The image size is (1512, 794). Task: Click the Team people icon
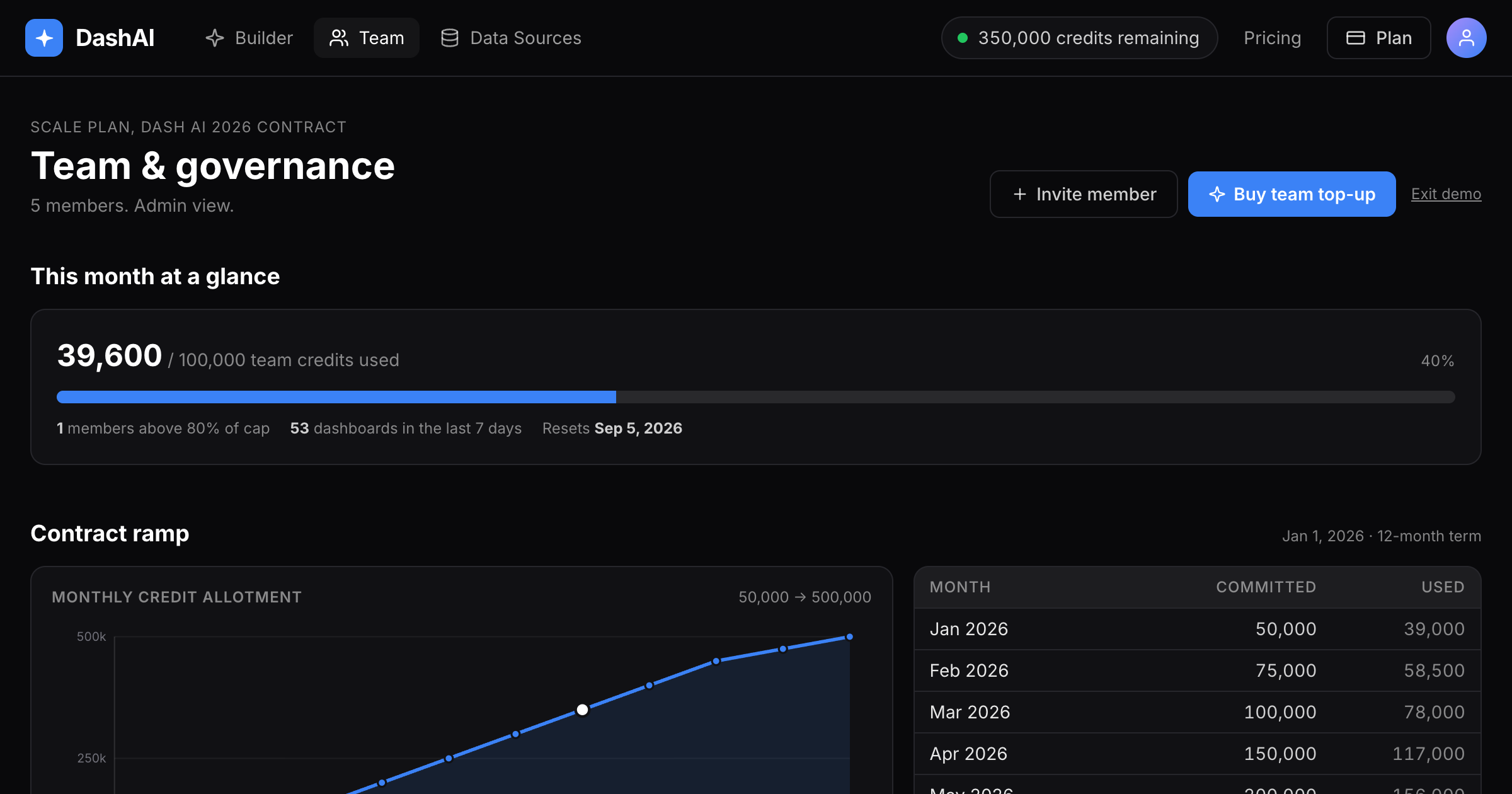[339, 38]
